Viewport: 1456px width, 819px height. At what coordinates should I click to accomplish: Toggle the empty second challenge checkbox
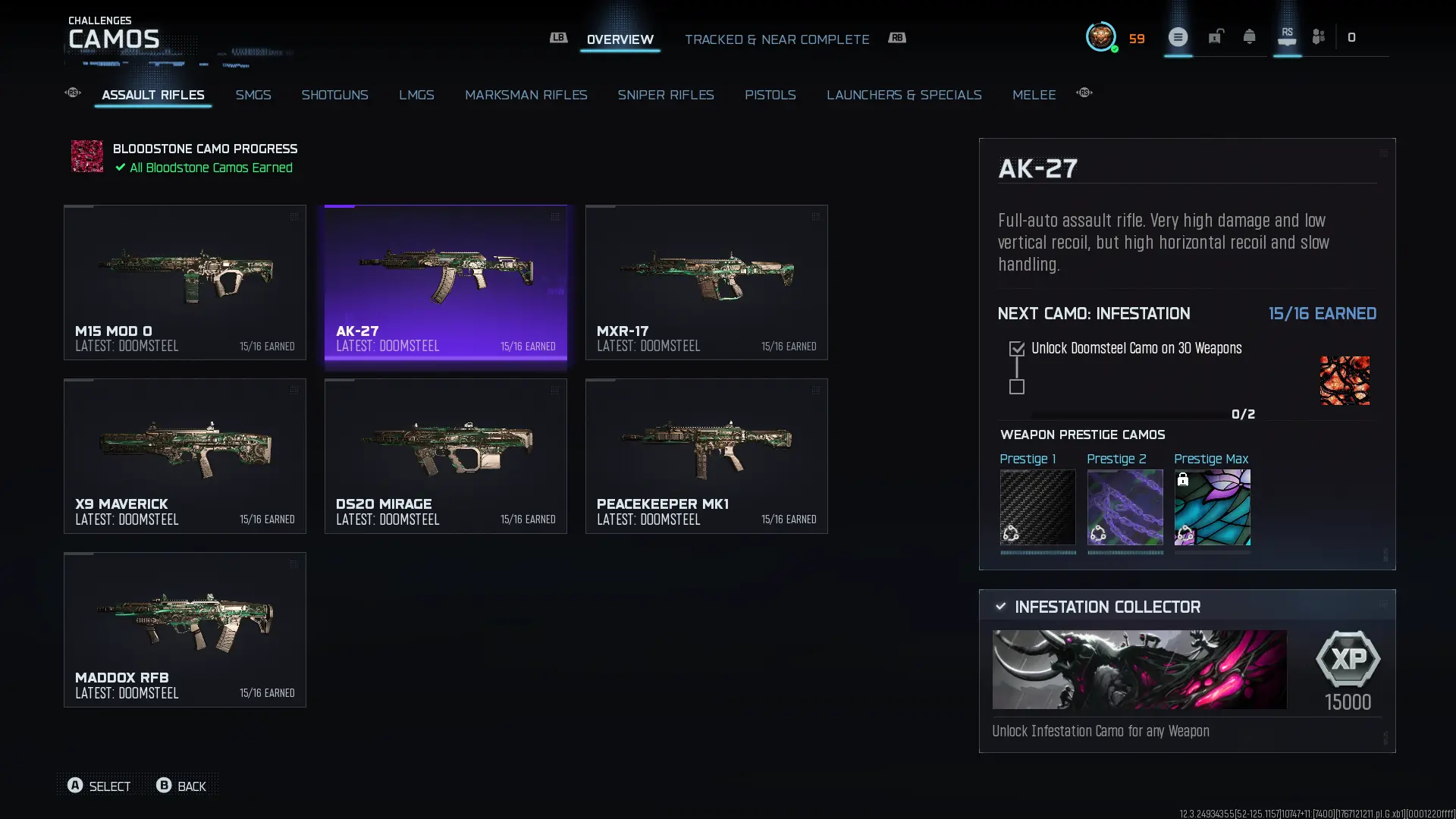(1017, 387)
